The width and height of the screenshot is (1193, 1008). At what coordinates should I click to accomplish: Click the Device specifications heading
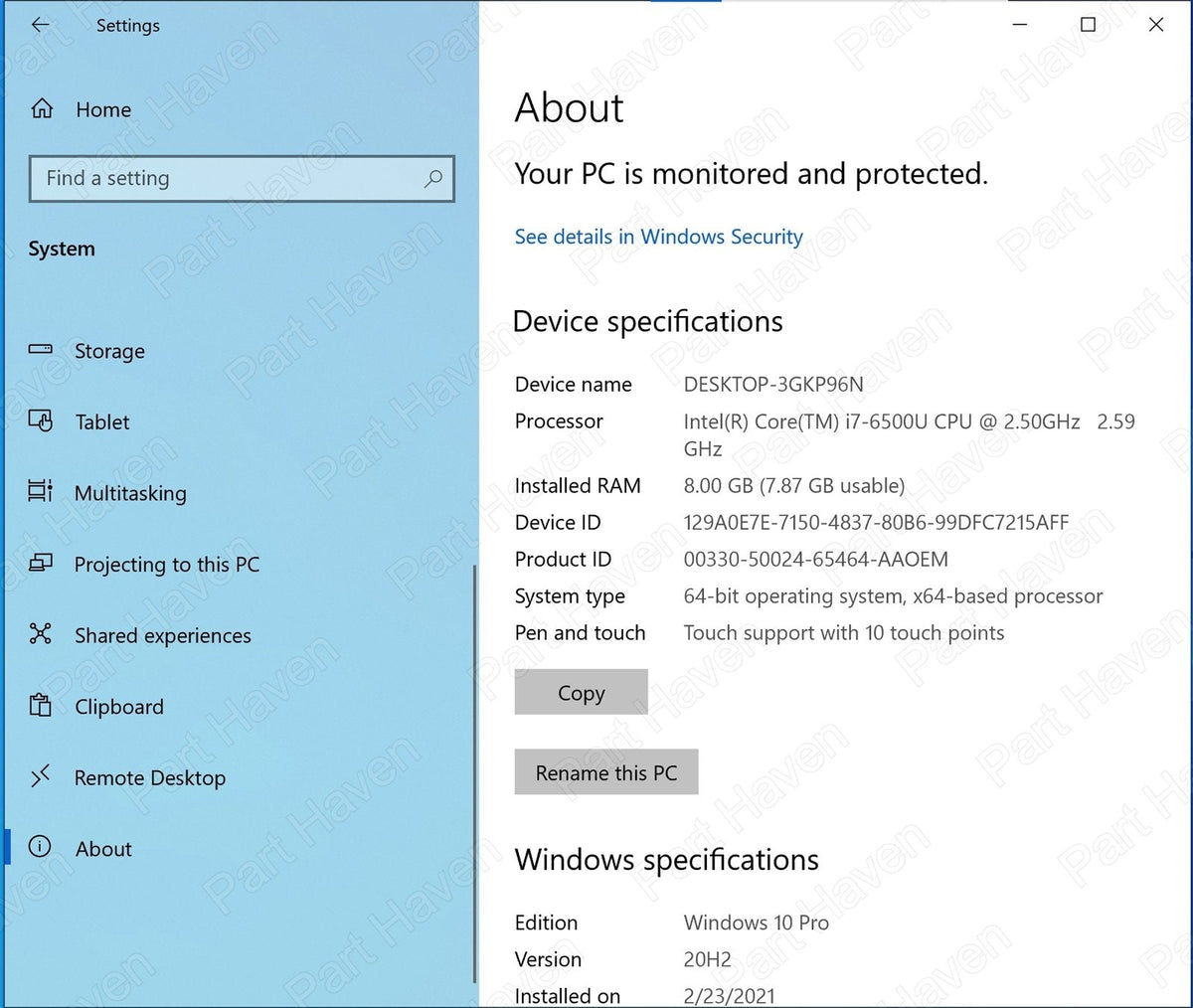pyautogui.click(x=647, y=321)
